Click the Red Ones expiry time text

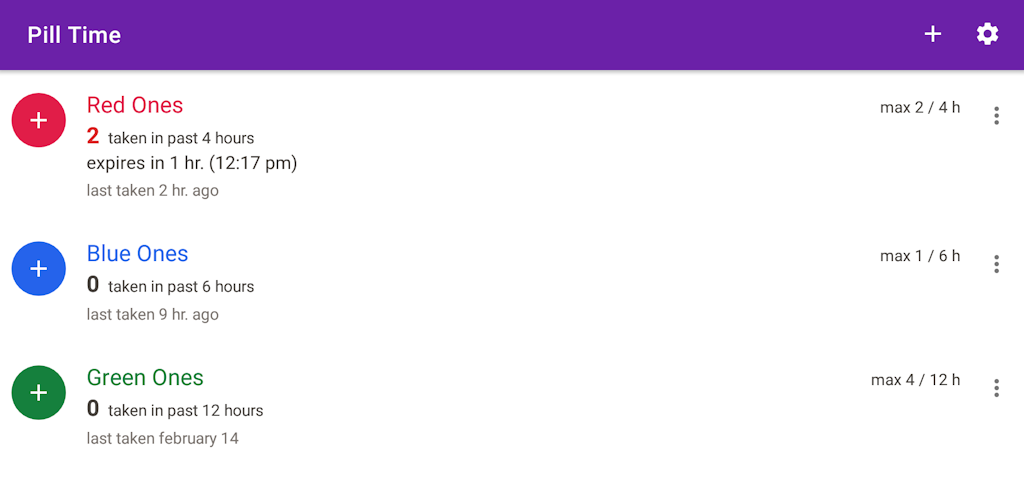click(192, 163)
